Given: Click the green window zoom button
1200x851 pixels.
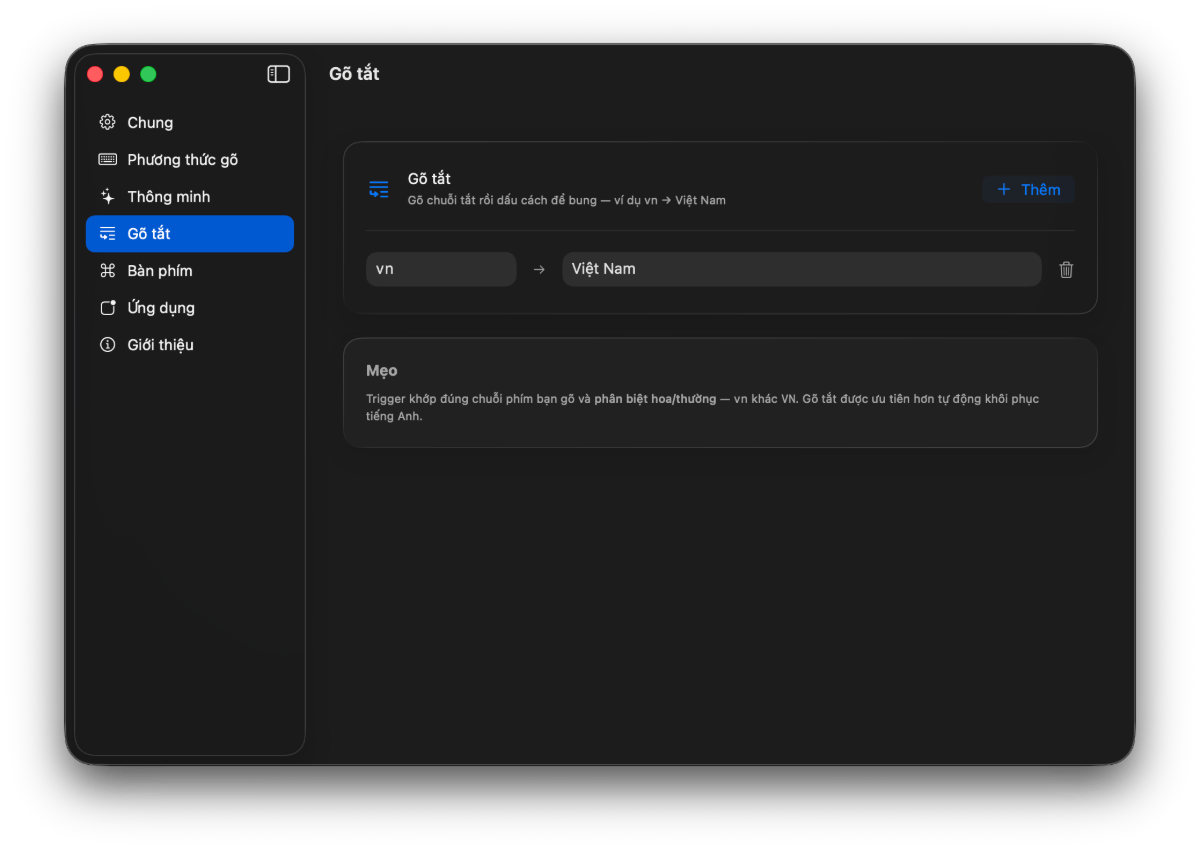Looking at the screenshot, I should 148,74.
